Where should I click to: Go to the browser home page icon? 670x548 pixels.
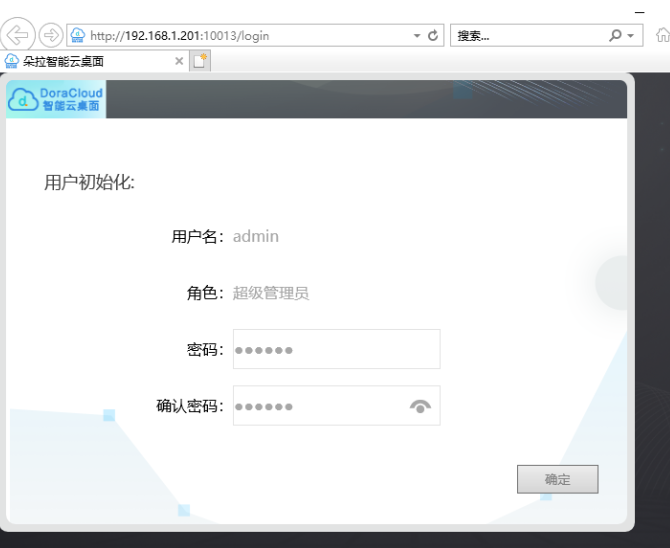pos(662,35)
